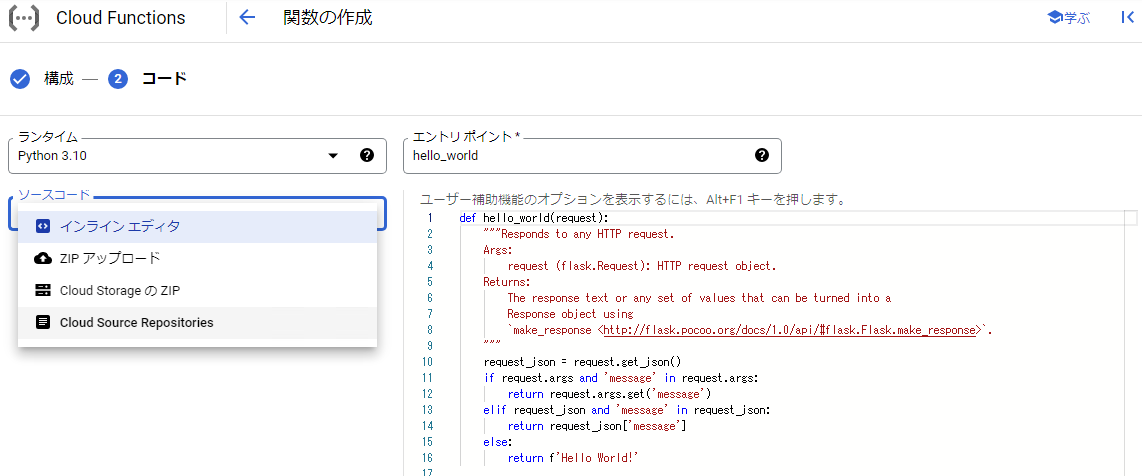Click line 12 return request.args.get('message')
The width and height of the screenshot is (1142, 476).
(x=609, y=394)
